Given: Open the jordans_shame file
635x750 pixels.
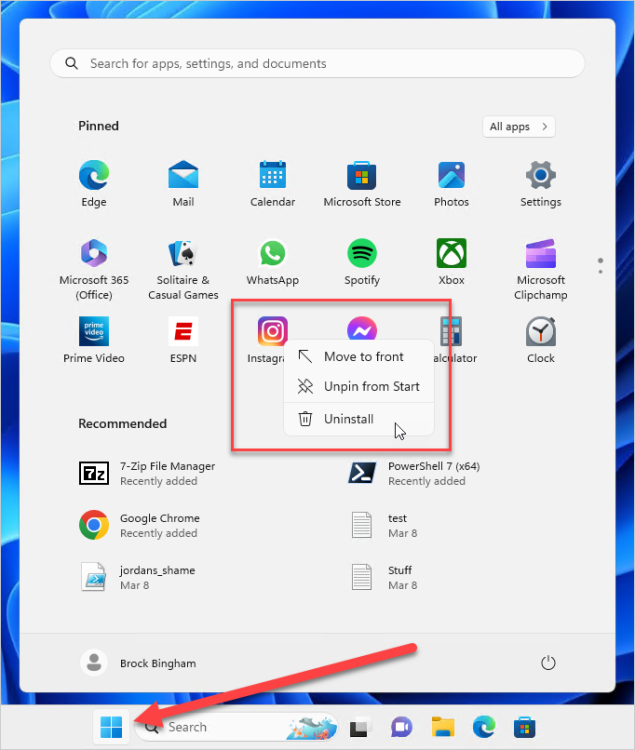Looking at the screenshot, I should pyautogui.click(x=138, y=577).
